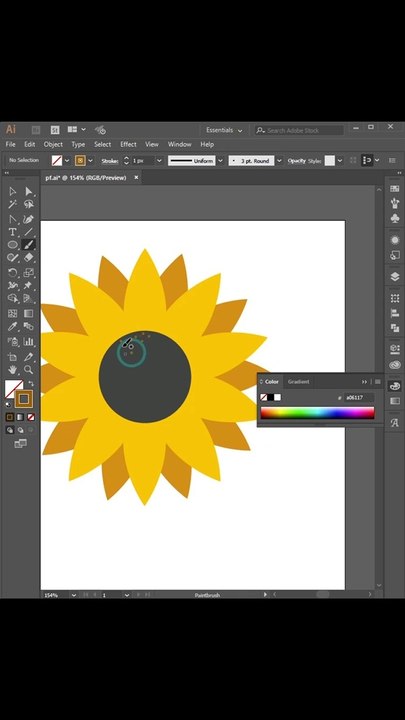Collapse Color panel double-arrow button
Screen dimensions: 405x720
click(364, 382)
